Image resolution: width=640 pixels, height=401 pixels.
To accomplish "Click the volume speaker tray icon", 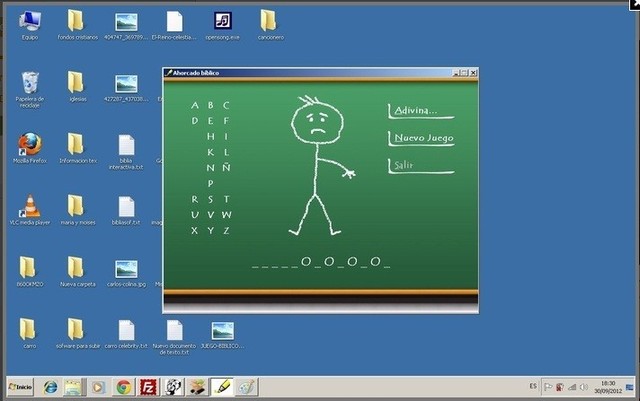I will [584, 387].
